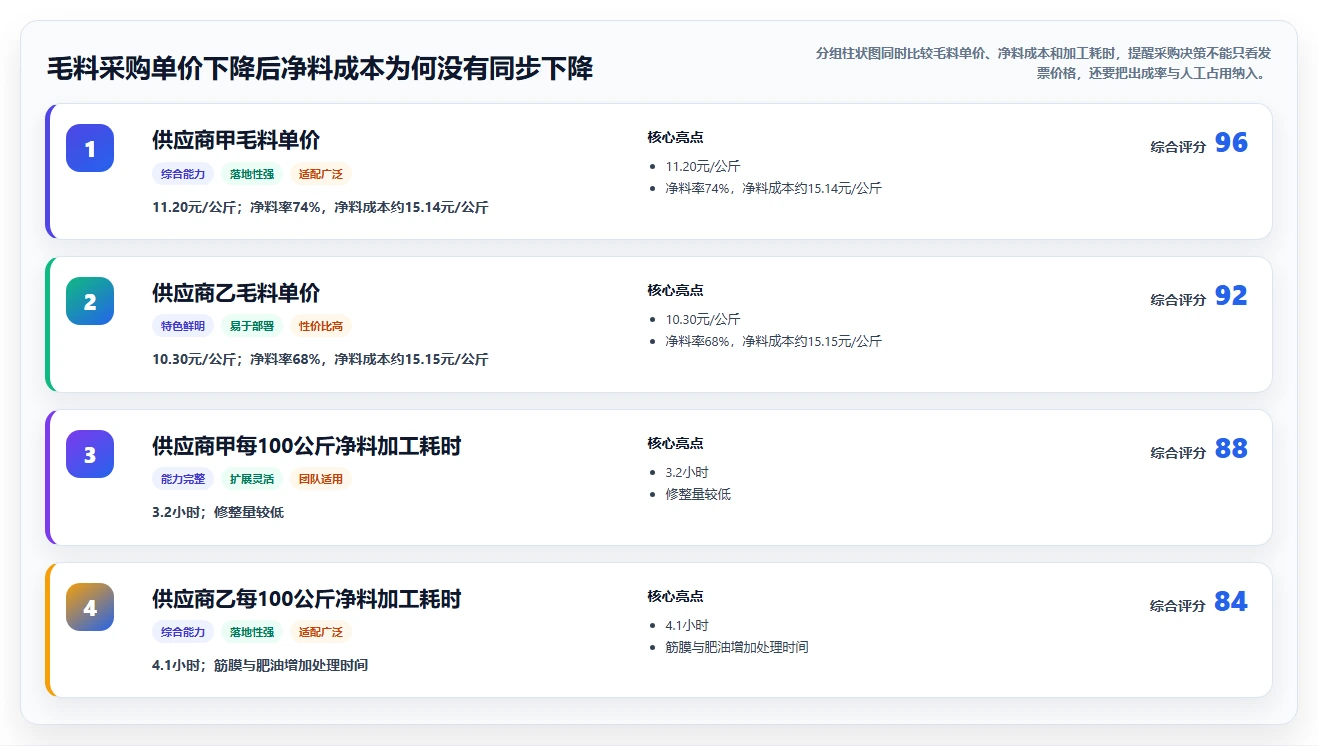
Task: Click the 核心亮点 heading in card 2
Action: (x=675, y=290)
